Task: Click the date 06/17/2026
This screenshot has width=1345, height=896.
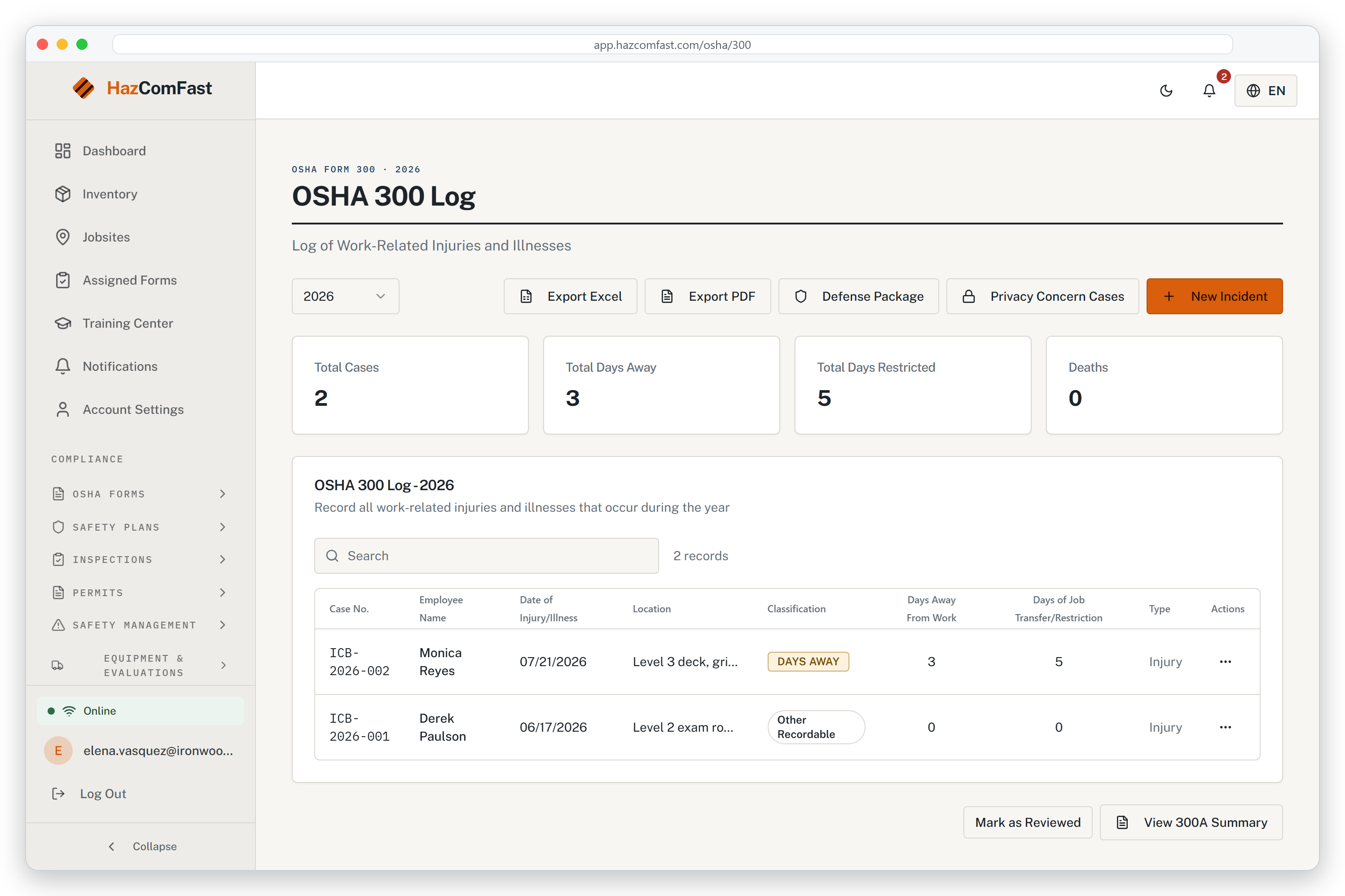Action: pos(553,727)
